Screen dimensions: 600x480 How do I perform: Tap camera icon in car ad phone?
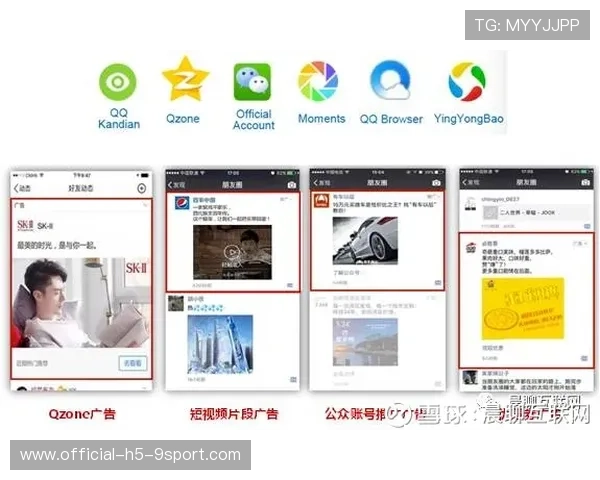tap(436, 183)
